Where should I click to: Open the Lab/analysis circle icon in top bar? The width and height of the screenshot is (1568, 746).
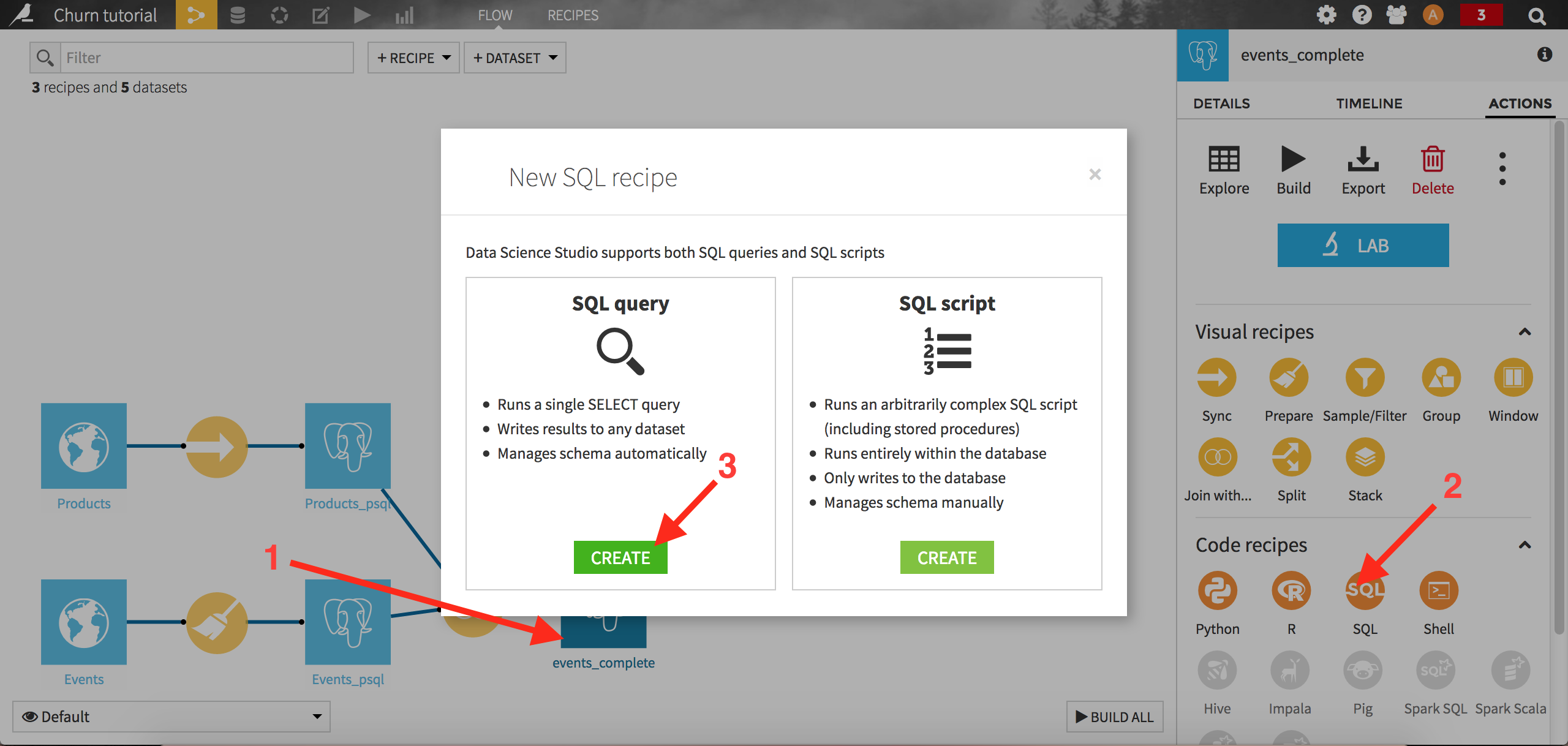click(x=279, y=15)
